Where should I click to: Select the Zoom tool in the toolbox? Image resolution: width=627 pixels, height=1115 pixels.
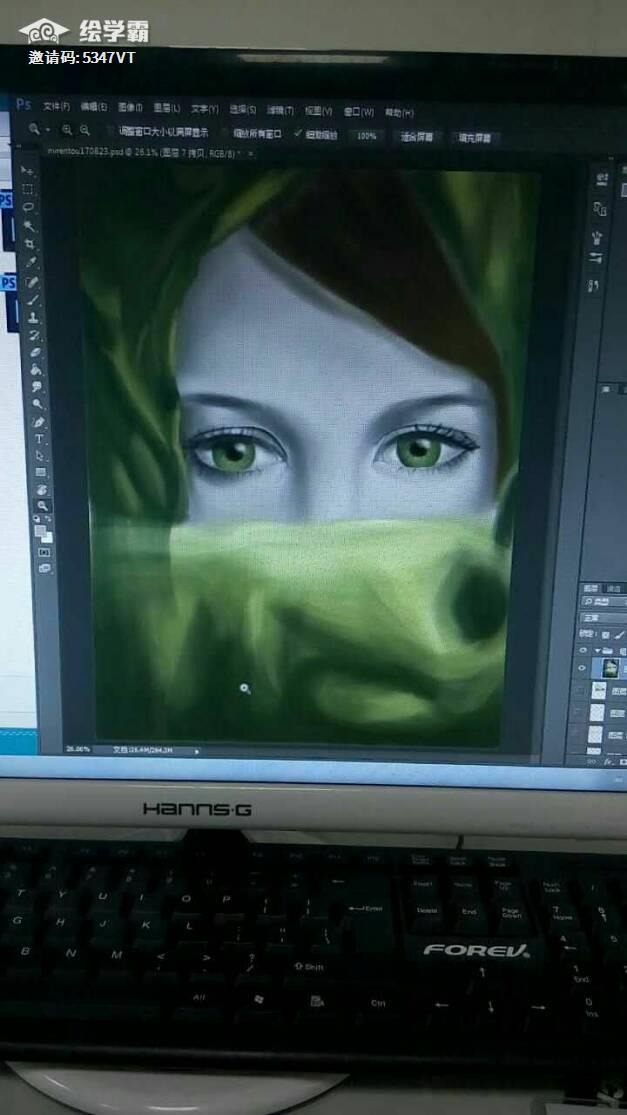[x=43, y=506]
